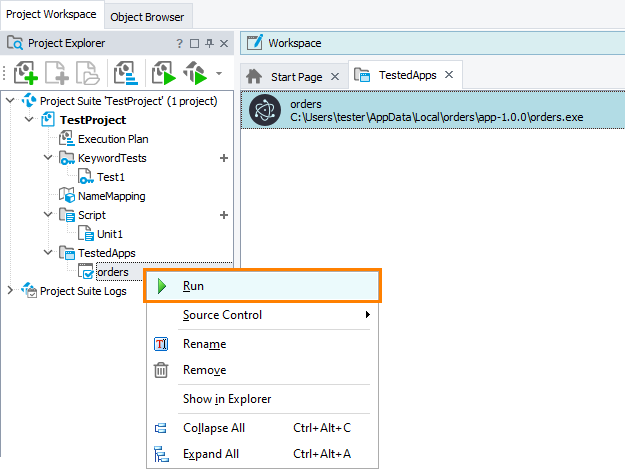Pin the Project Explorer panel
625x469 pixels.
point(209,44)
